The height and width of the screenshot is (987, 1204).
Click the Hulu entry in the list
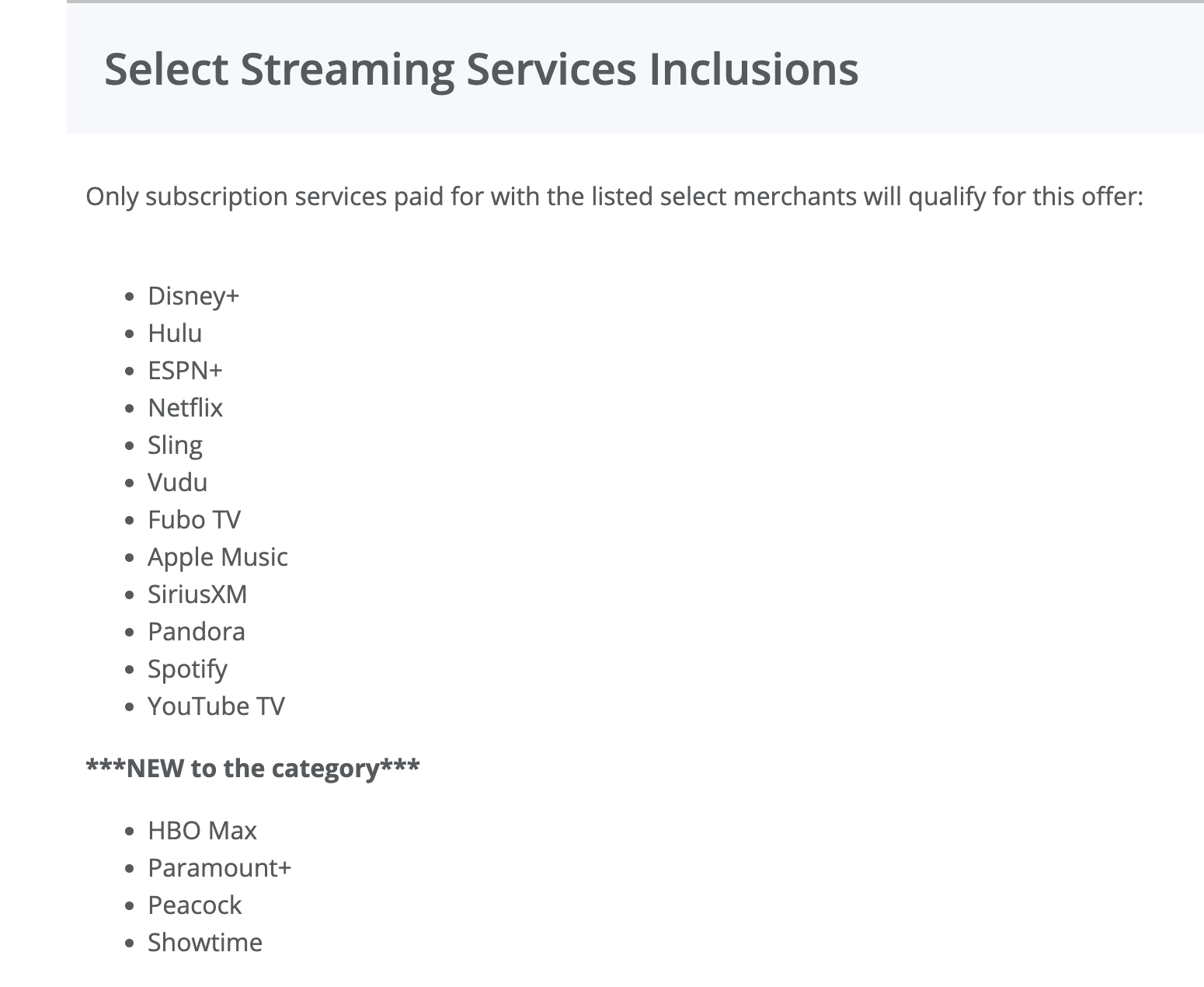tap(175, 333)
